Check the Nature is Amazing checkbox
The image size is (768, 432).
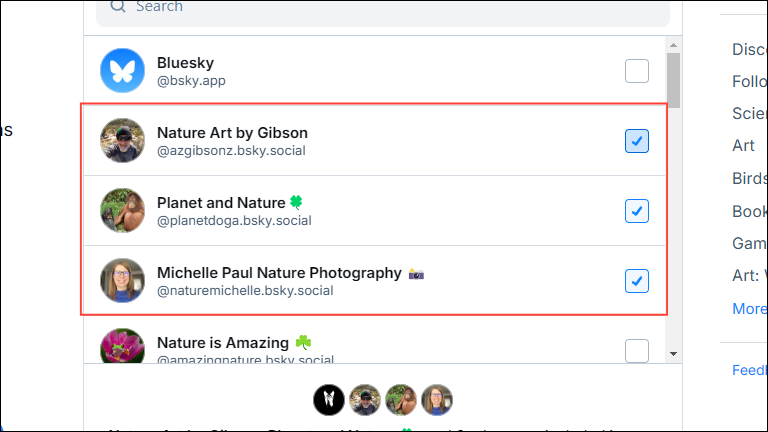coord(637,351)
